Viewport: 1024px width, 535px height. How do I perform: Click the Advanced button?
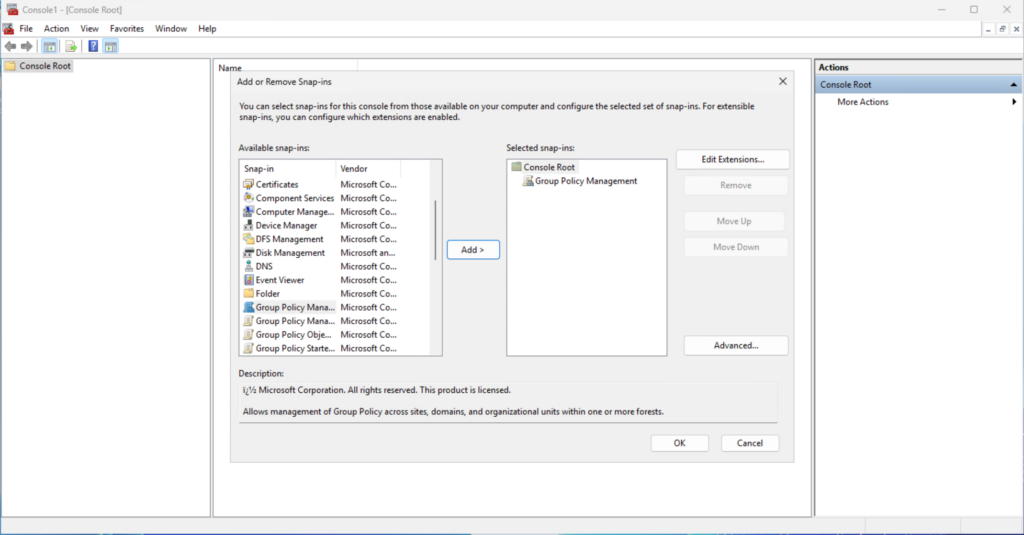pos(736,346)
